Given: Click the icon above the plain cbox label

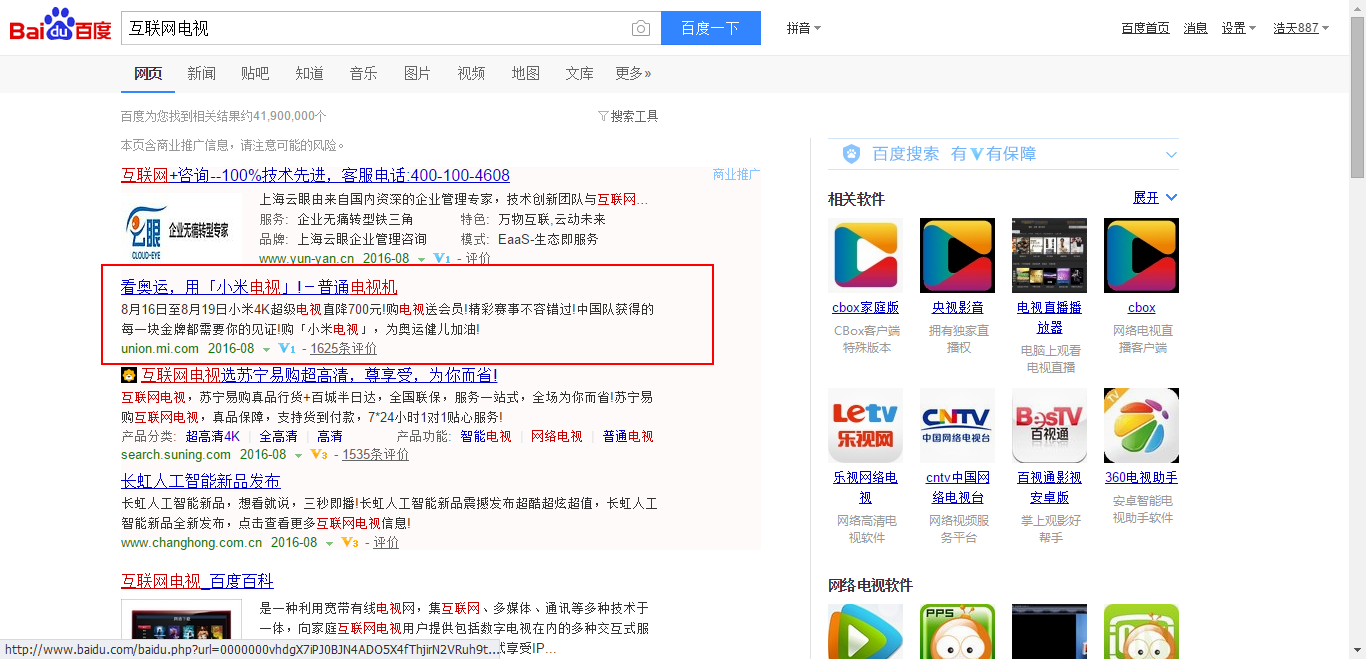Looking at the screenshot, I should [1141, 255].
